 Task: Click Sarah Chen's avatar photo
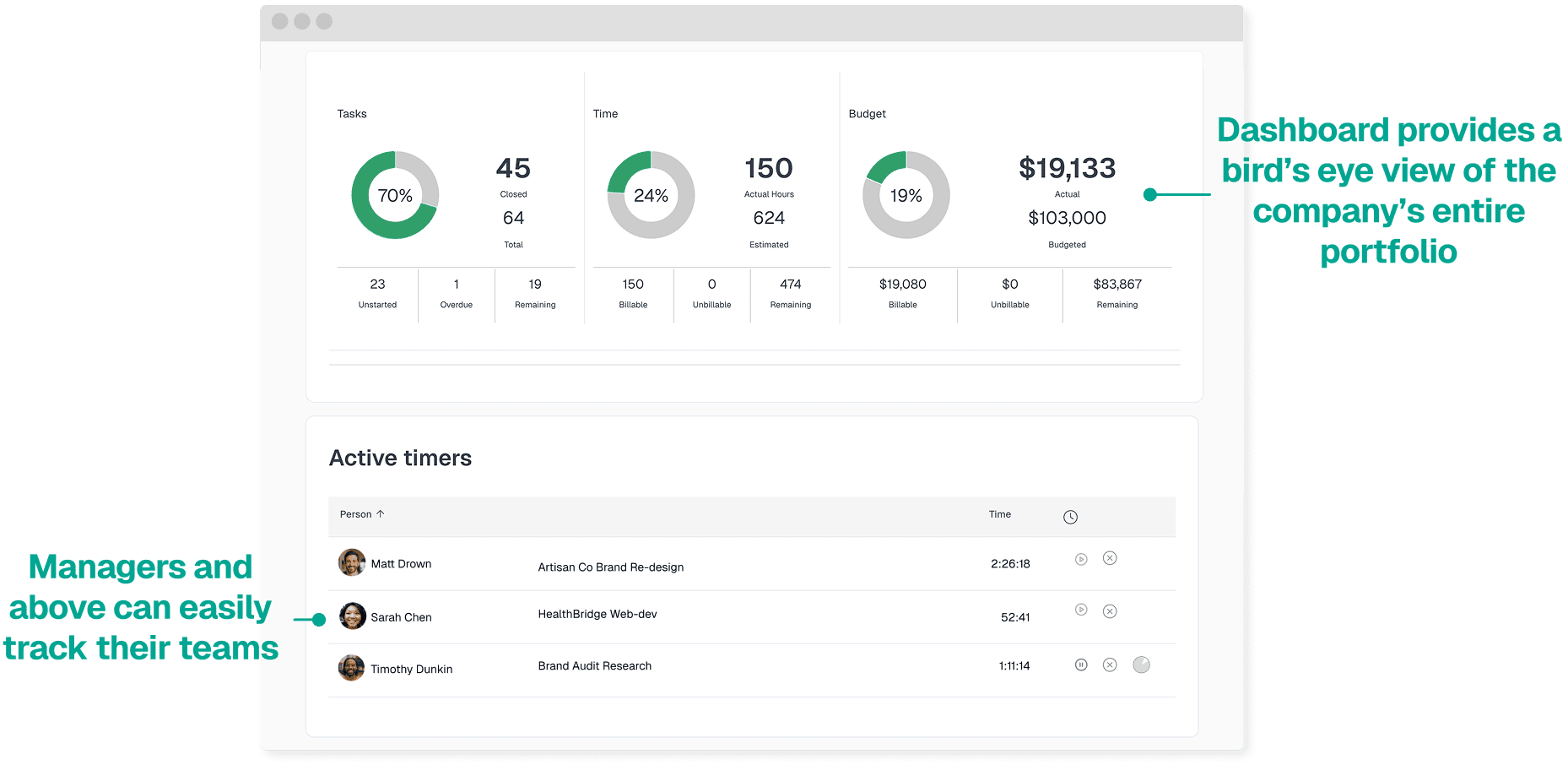pos(352,616)
